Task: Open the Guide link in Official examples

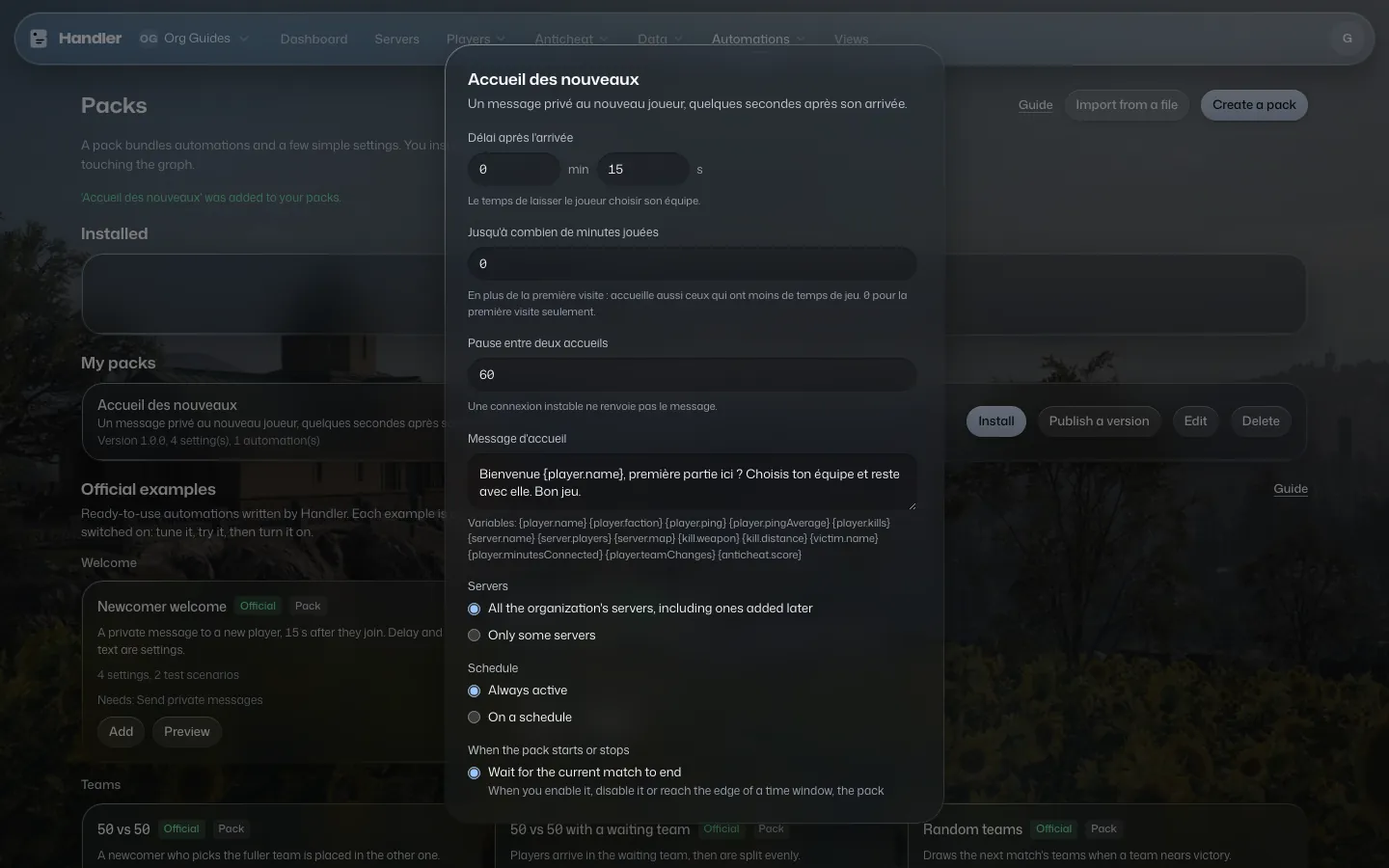Action: pyautogui.click(x=1291, y=489)
